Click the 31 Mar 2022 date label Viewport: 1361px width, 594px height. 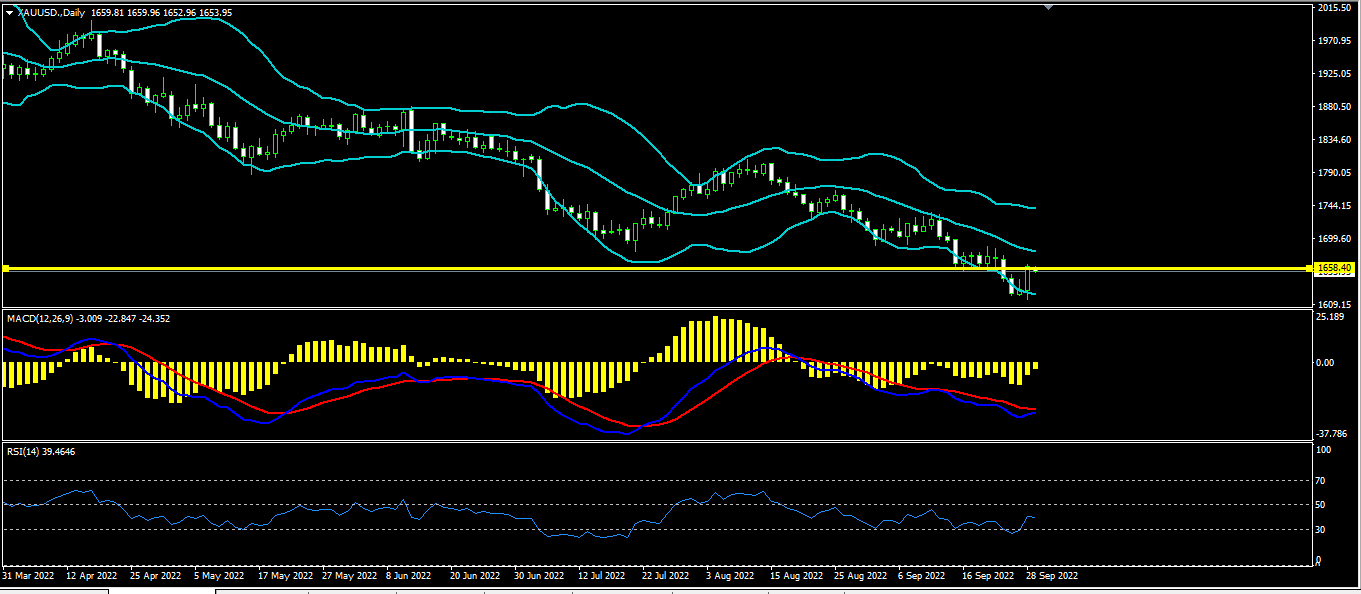(x=27, y=576)
